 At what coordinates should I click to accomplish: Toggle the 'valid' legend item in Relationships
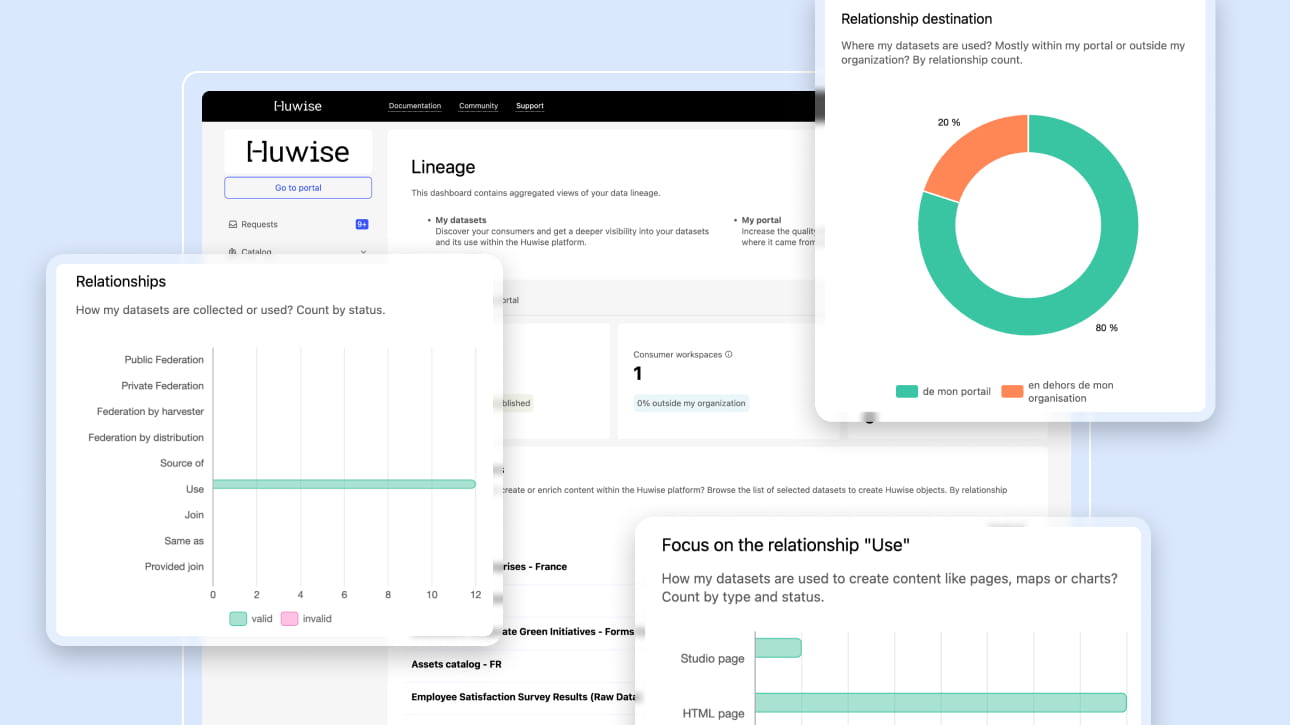click(x=251, y=619)
